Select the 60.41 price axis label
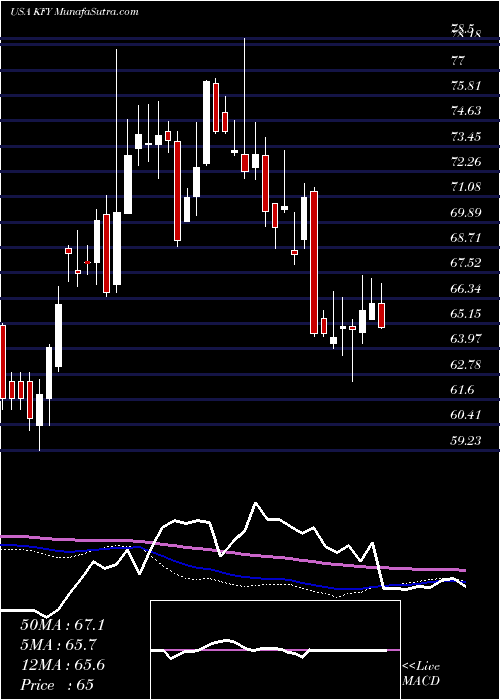This screenshot has height=700, width=500. (x=466, y=415)
